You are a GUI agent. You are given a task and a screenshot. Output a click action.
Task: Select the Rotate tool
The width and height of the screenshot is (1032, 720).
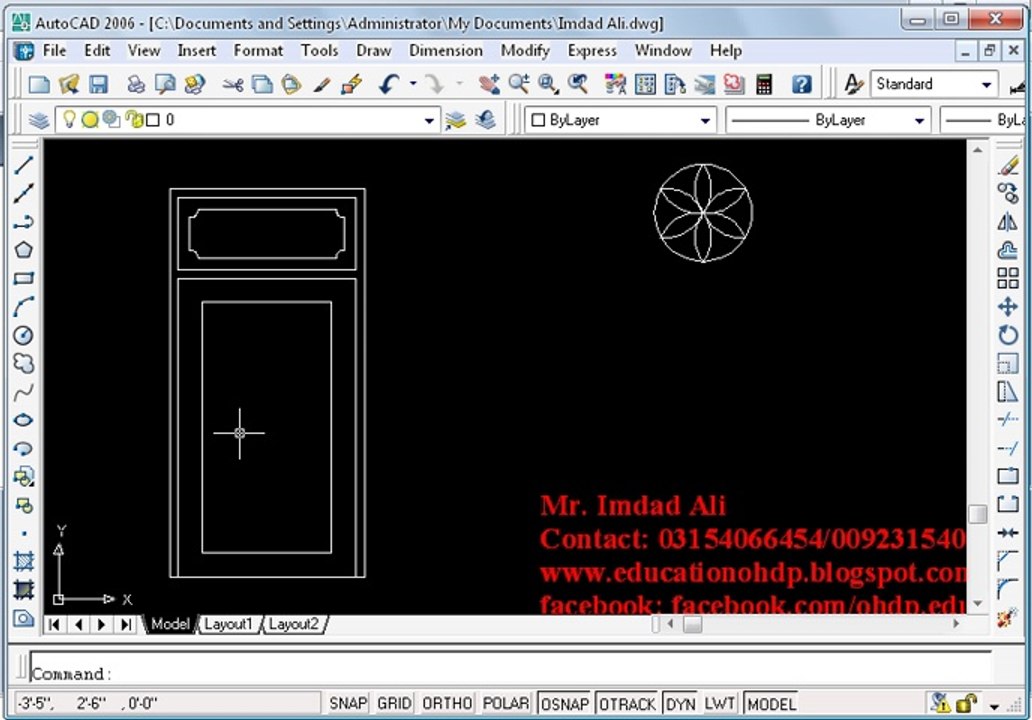[1008, 335]
